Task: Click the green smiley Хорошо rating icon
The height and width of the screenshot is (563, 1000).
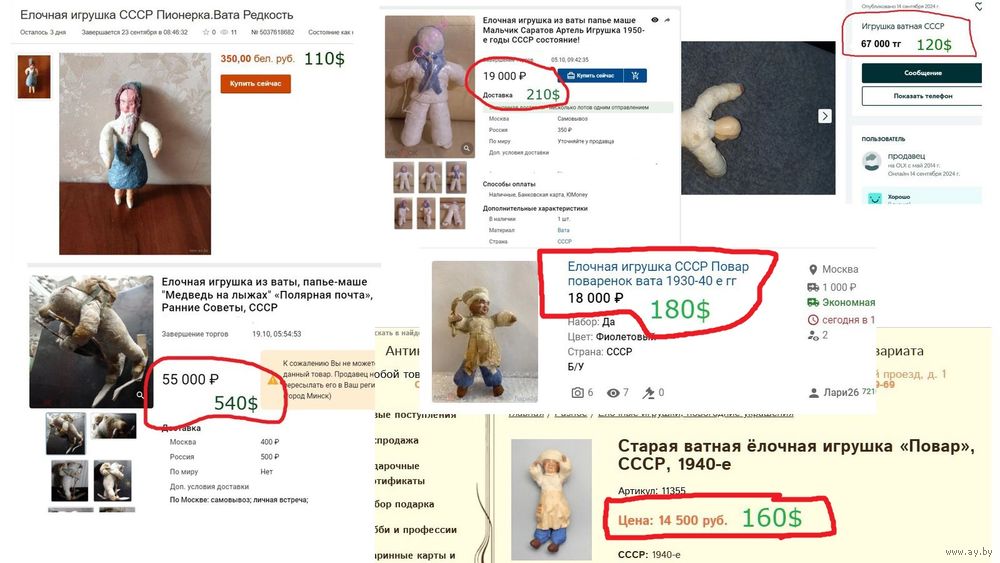Action: point(874,198)
